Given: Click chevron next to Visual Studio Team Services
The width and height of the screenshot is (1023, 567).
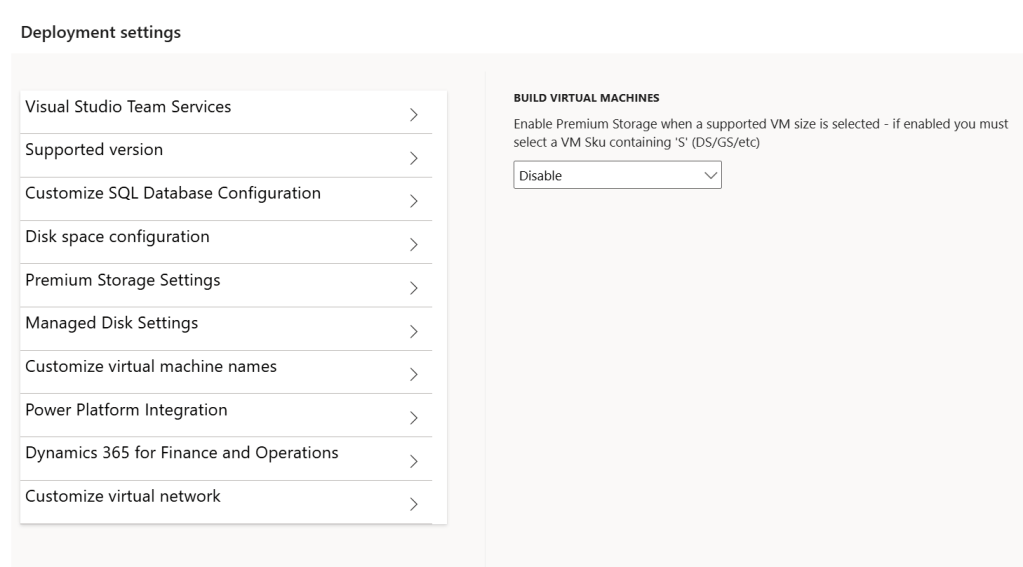Looking at the screenshot, I should 413,115.
